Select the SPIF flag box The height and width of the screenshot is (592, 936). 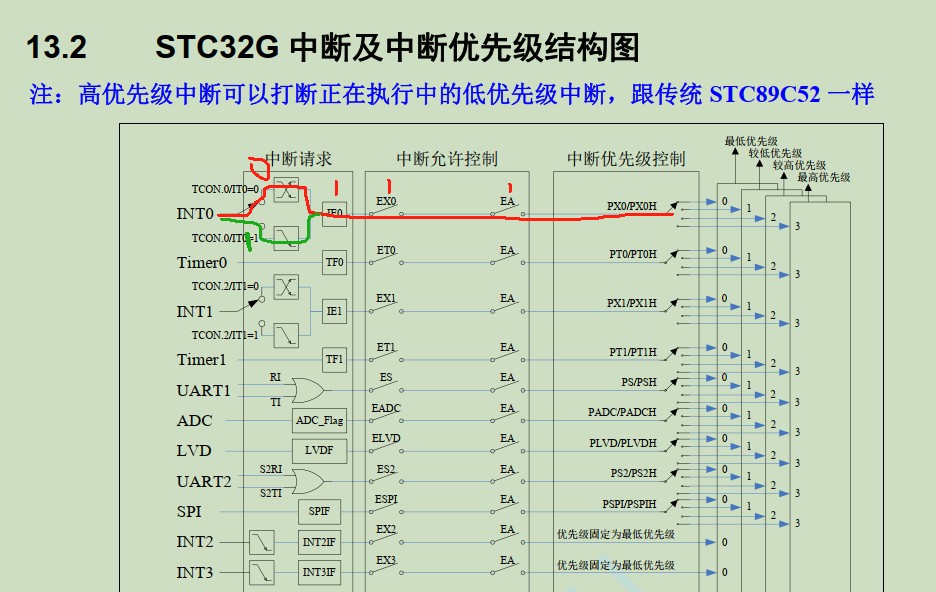coord(319,511)
